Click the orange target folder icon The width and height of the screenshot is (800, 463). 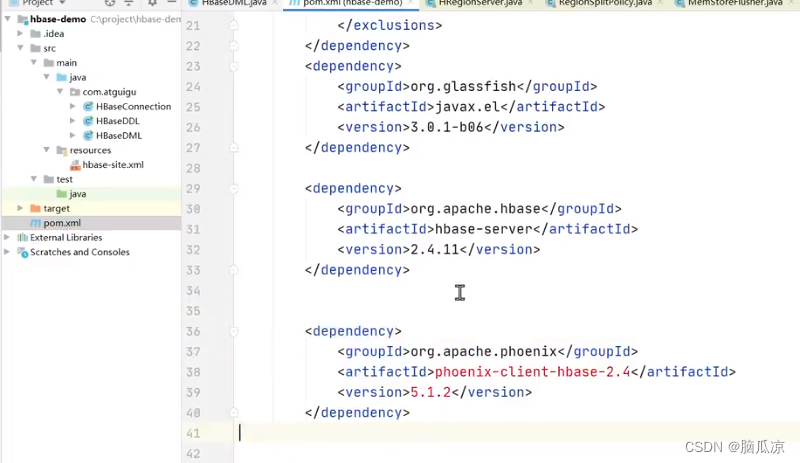(35, 208)
